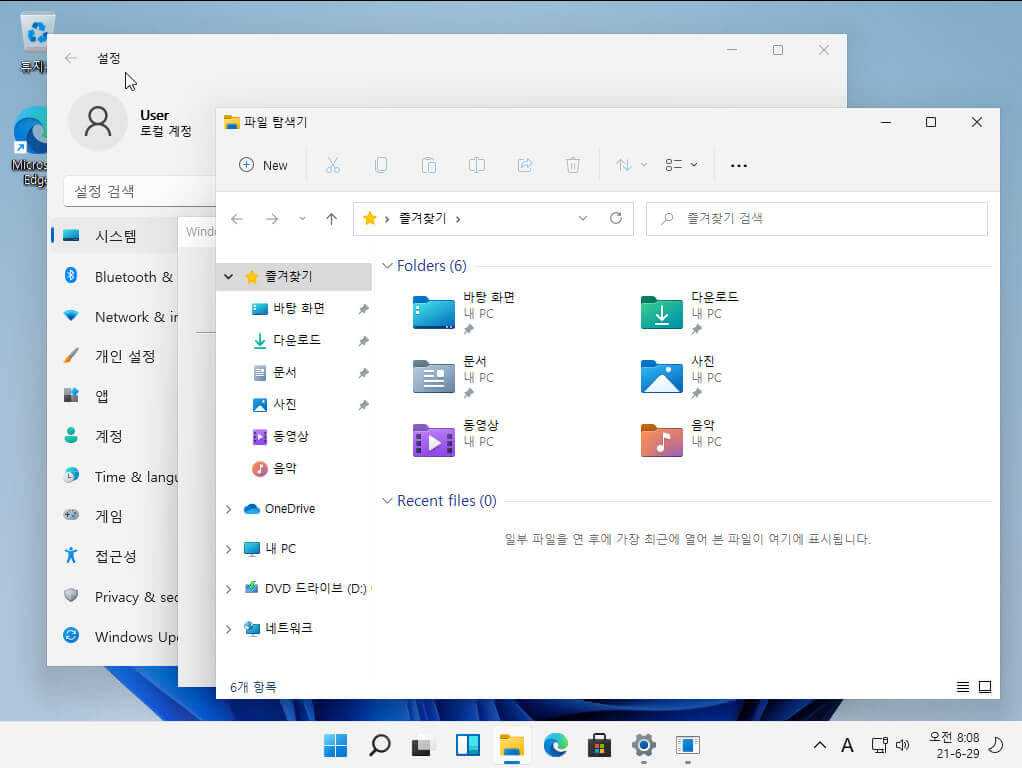Open the See more three-dots menu
Image resolution: width=1022 pixels, height=768 pixels.
[x=738, y=166]
